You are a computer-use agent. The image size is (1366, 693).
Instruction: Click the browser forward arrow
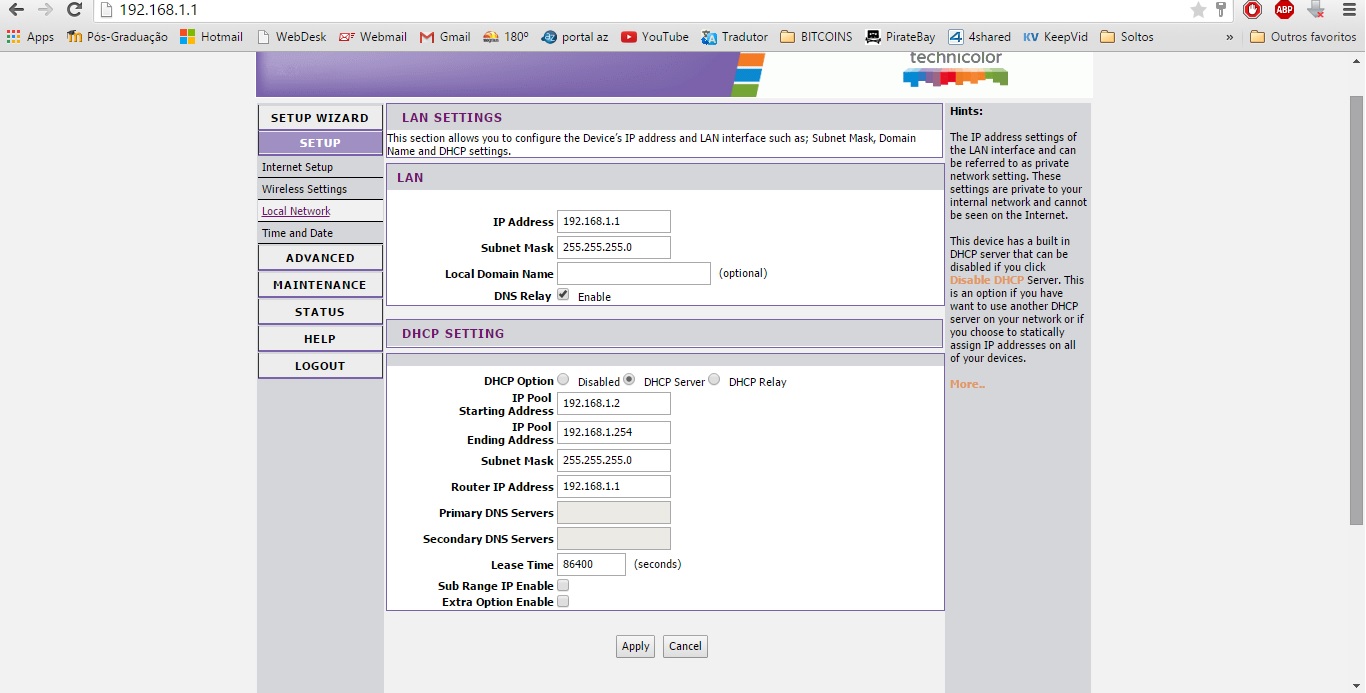[x=45, y=10]
